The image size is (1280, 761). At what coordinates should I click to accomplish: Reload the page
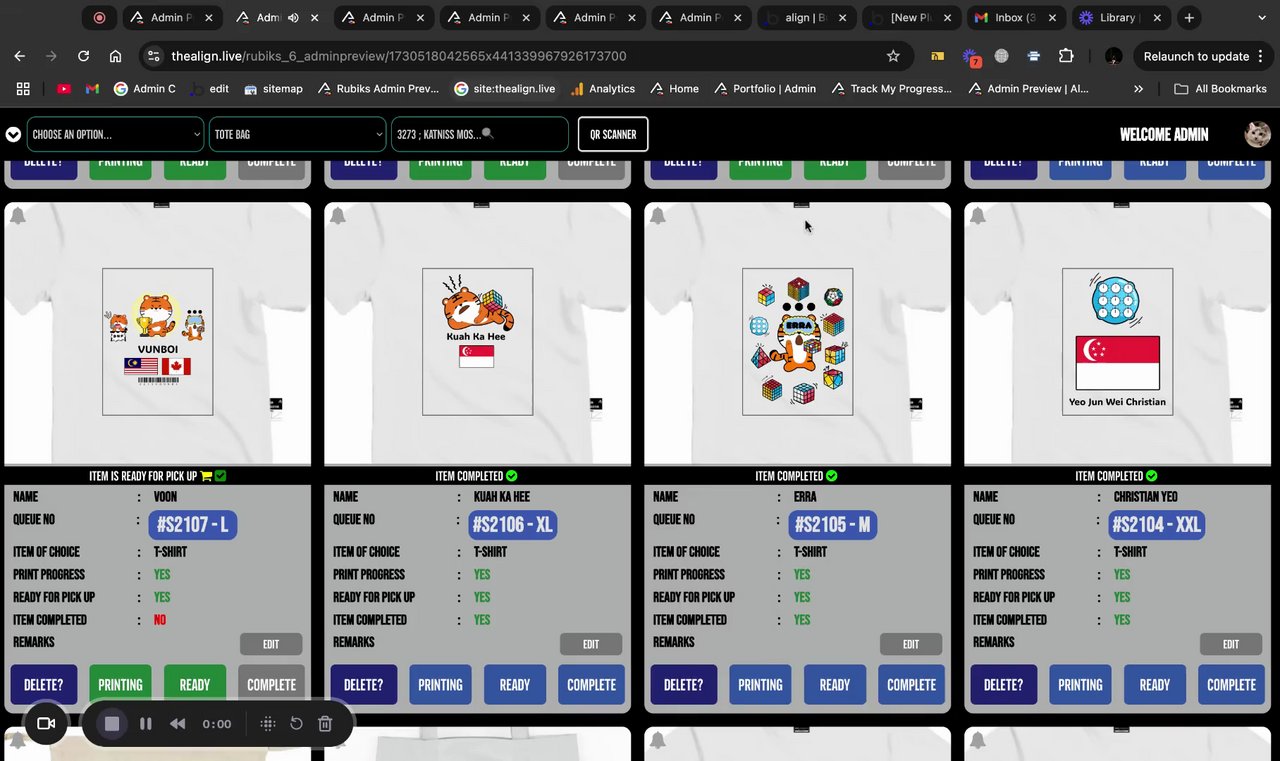(83, 56)
